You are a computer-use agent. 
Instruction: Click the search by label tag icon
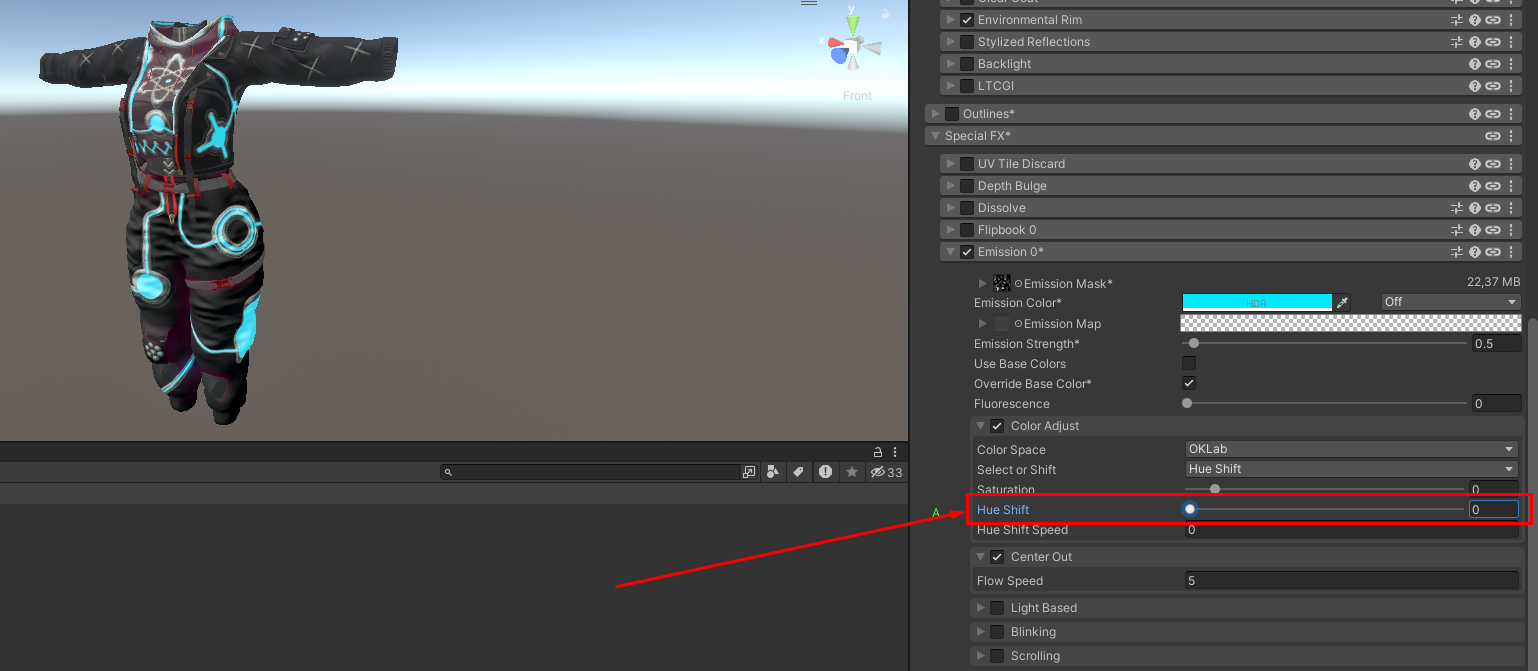click(799, 472)
